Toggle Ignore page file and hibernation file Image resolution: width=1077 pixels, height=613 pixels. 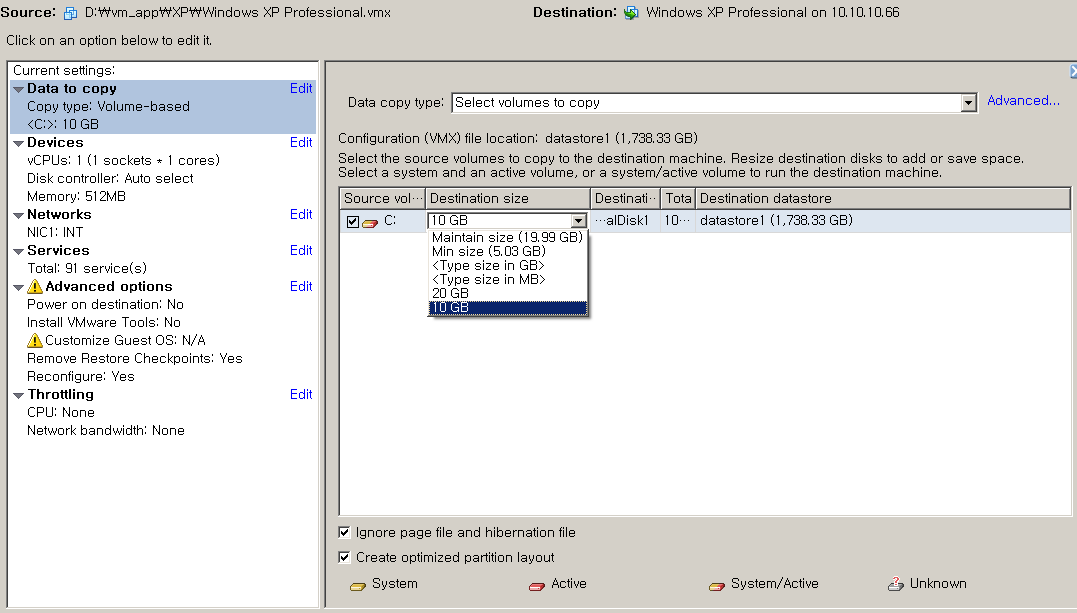(x=344, y=532)
